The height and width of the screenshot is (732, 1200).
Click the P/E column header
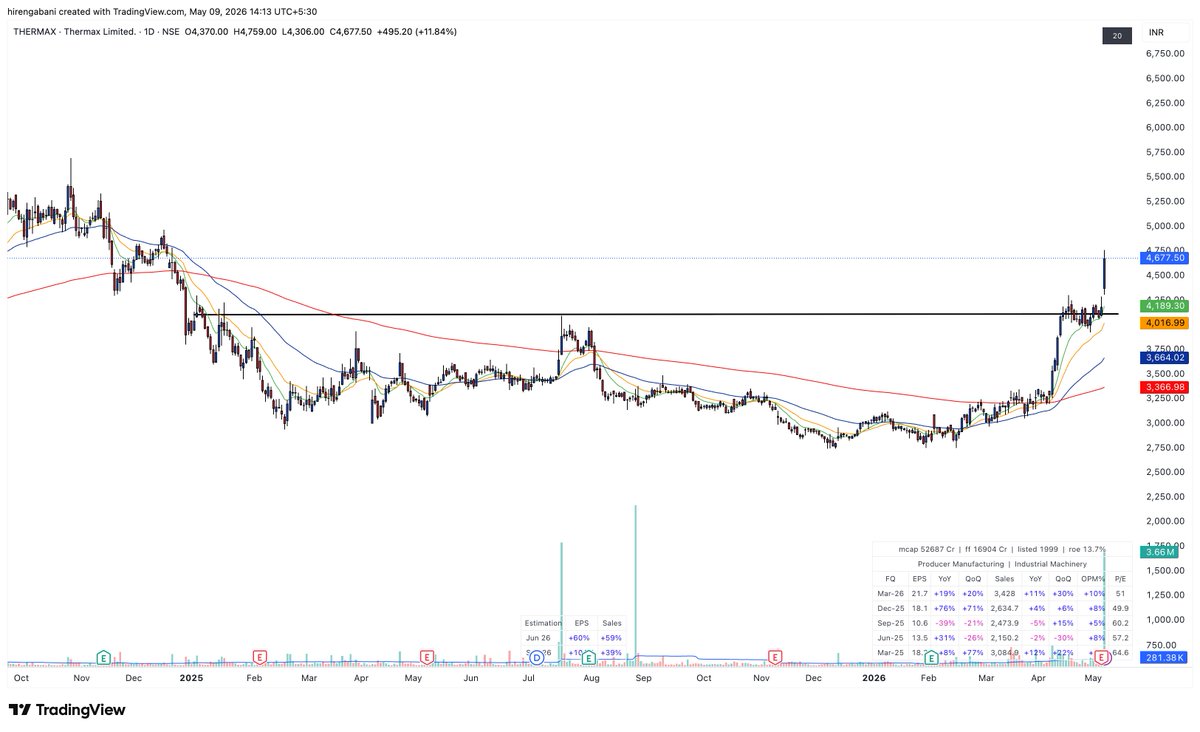(1120, 578)
